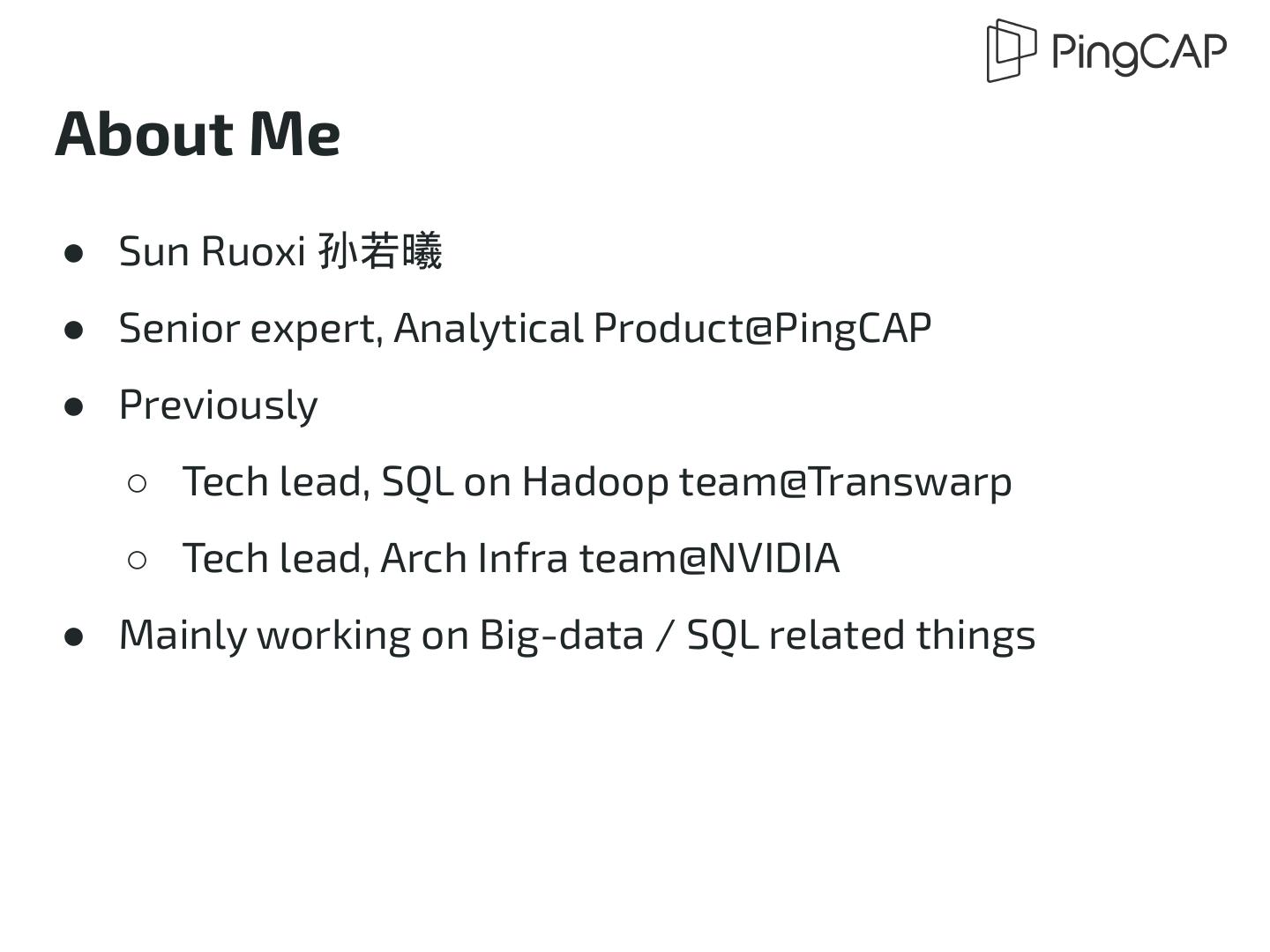Screen dimensions: 1270x952
Task: Click the Arch Infra text
Action: [474, 558]
